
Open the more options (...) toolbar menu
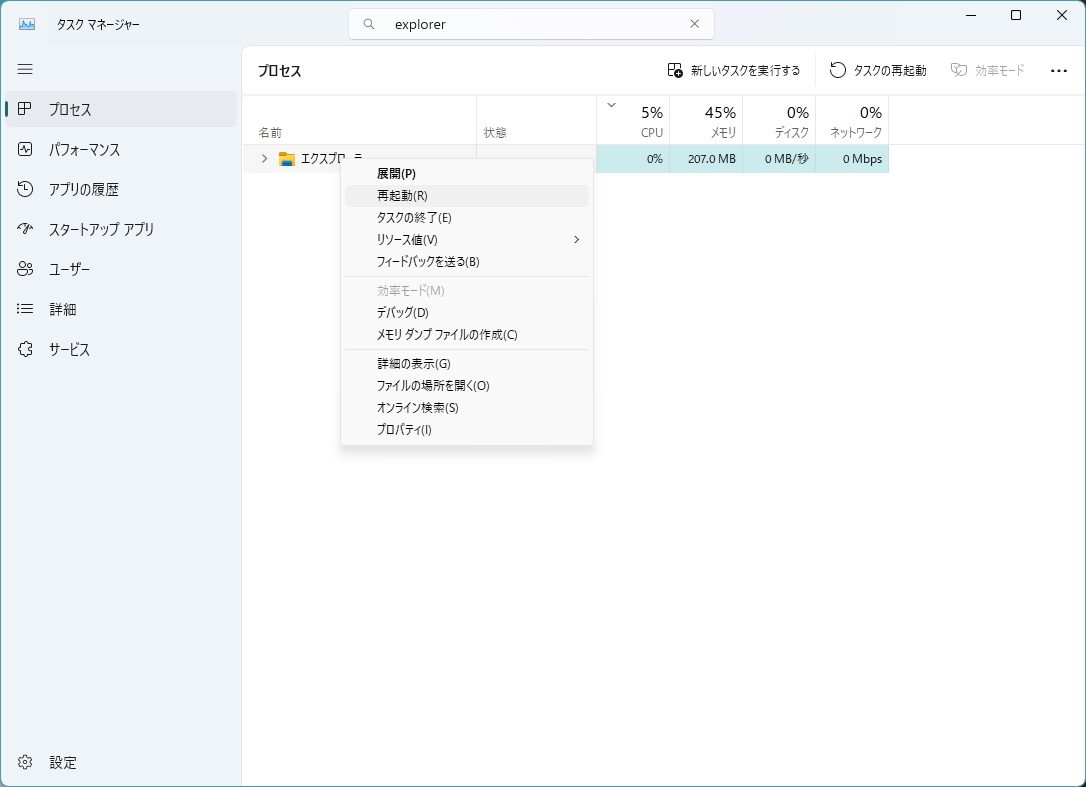(1056, 70)
